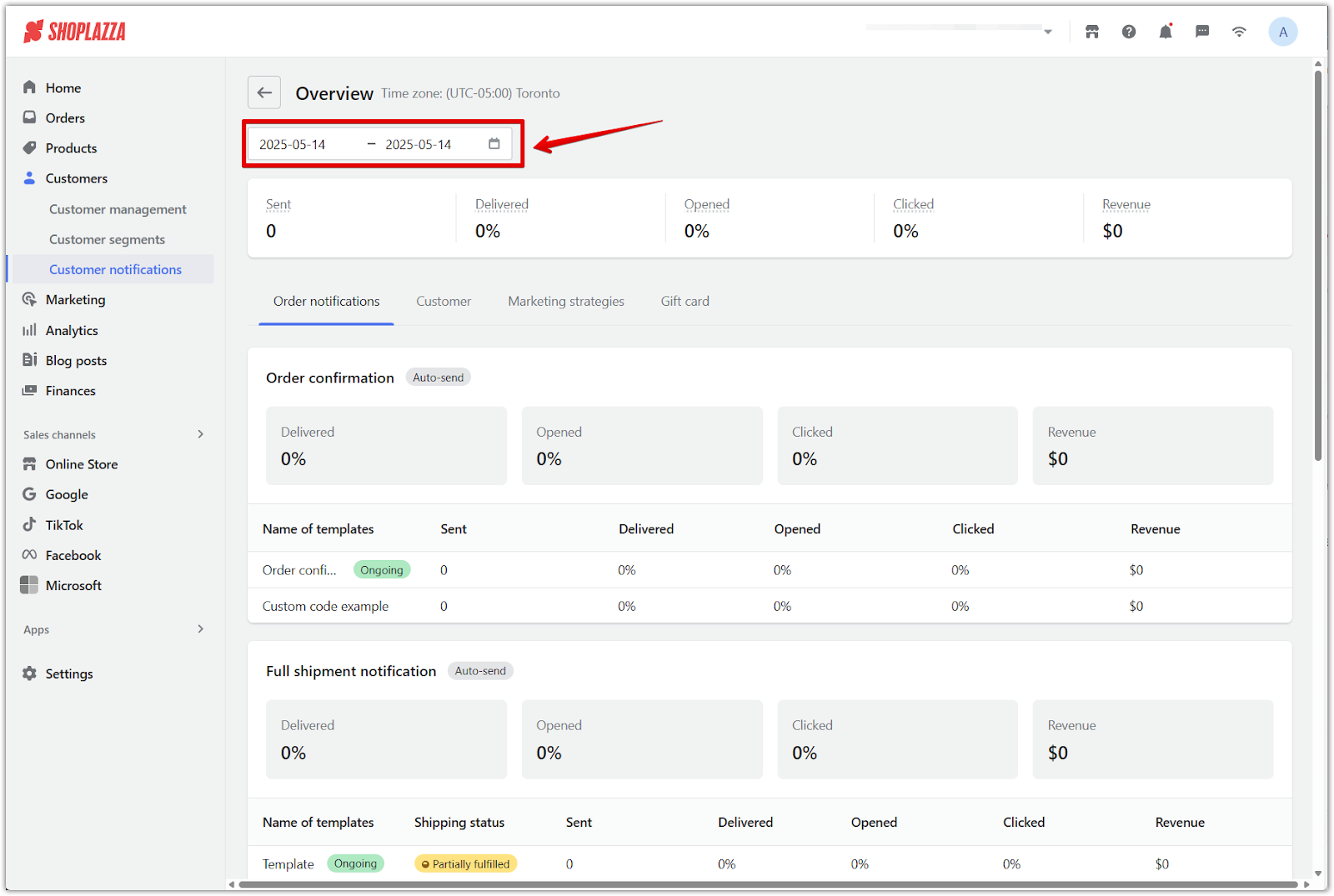Image resolution: width=1334 pixels, height=896 pixels.
Task: Open Products in sidebar
Action: point(71,148)
